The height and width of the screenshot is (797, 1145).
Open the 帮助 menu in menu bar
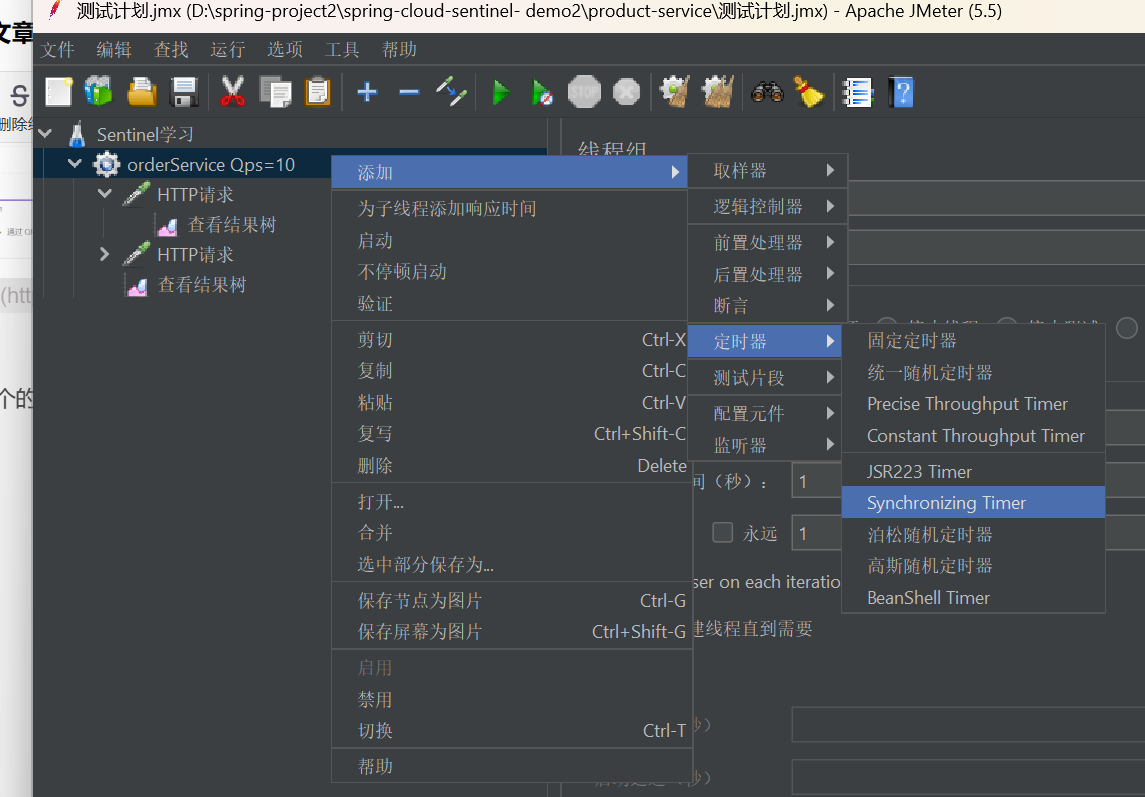pyautogui.click(x=399, y=50)
